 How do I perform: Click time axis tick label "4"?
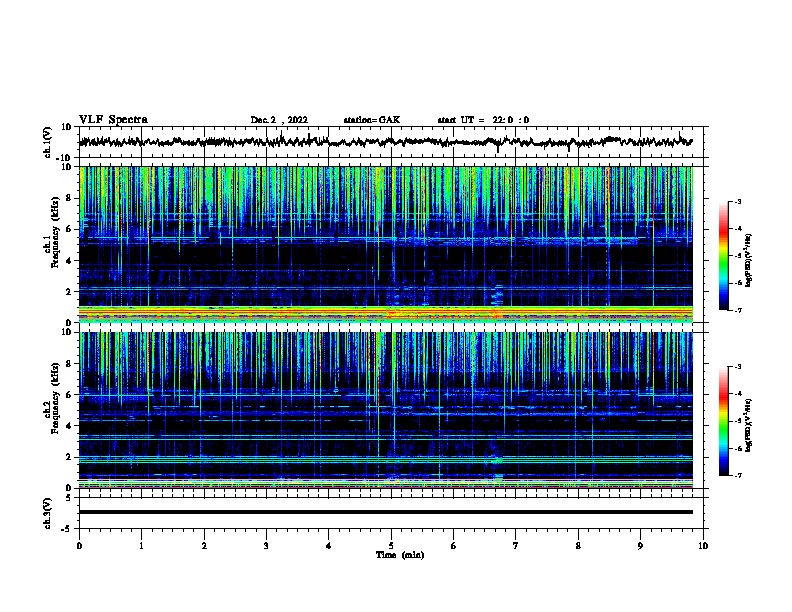329,545
